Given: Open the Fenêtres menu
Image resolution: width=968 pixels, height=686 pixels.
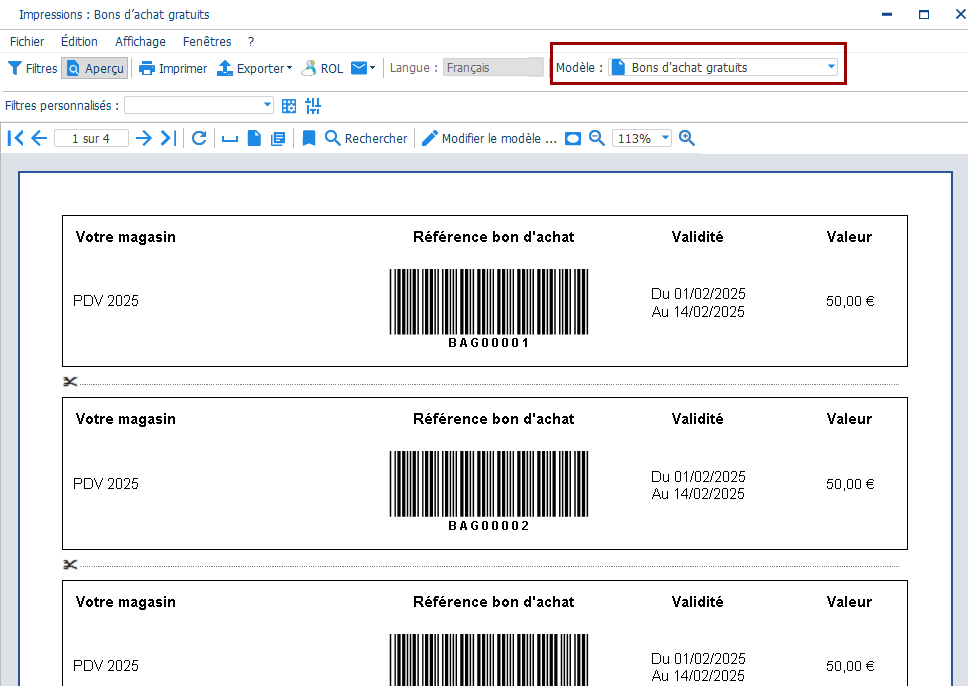Looking at the screenshot, I should click(x=207, y=41).
